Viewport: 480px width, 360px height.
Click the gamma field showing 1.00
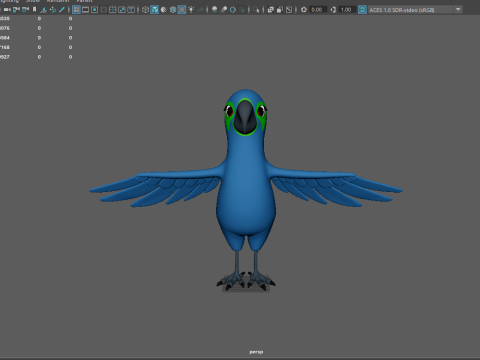pos(346,10)
